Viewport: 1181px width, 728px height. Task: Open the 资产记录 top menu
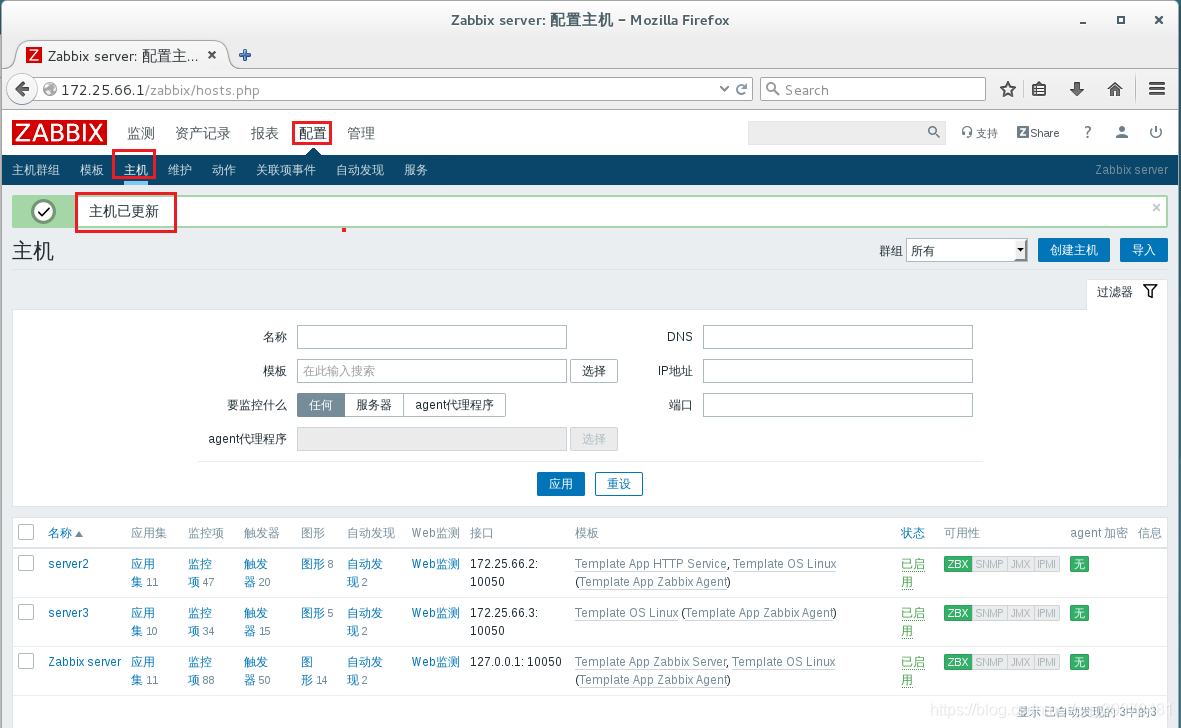coord(203,133)
